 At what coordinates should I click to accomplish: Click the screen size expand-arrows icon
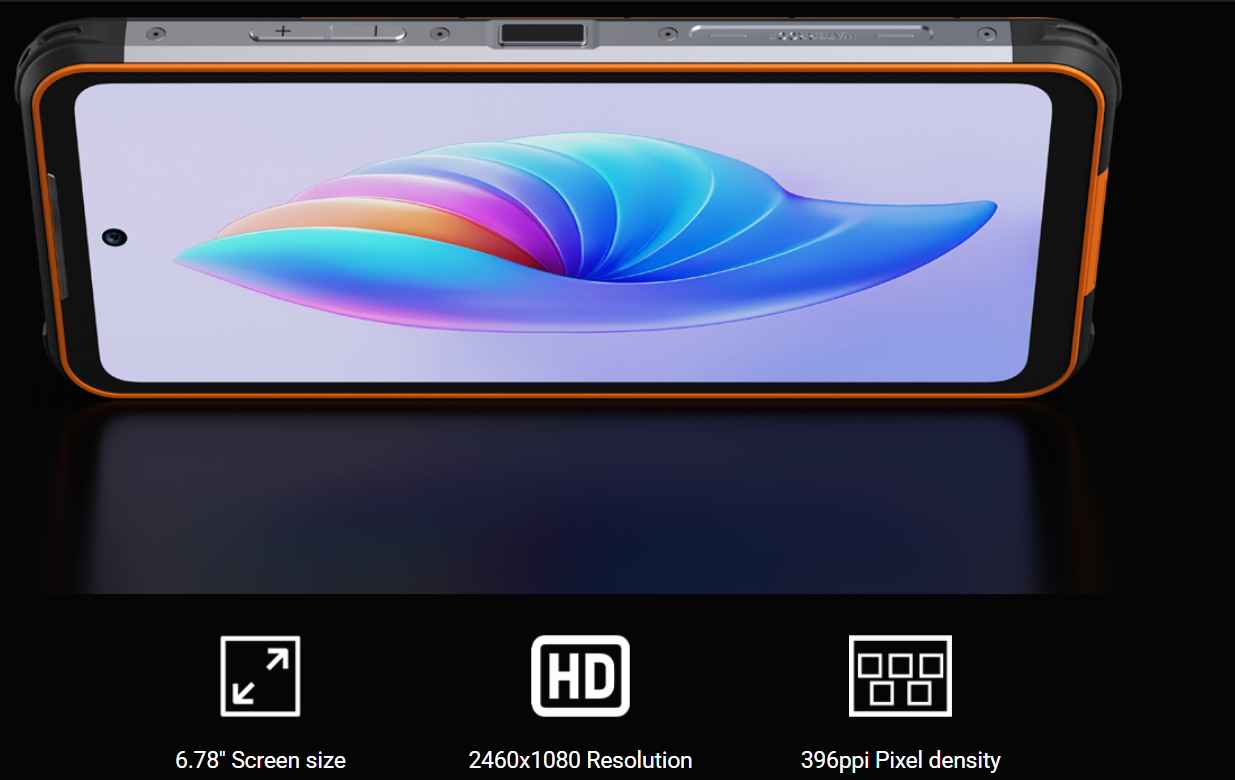click(x=260, y=676)
